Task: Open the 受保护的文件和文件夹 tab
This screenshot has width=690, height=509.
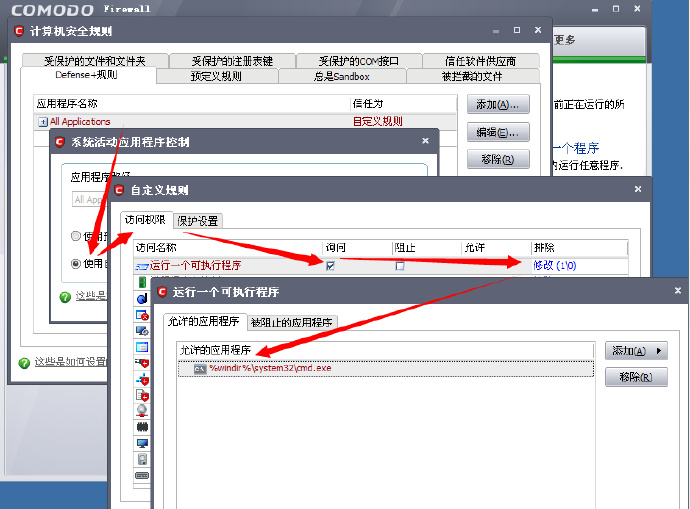Action: tap(95, 61)
